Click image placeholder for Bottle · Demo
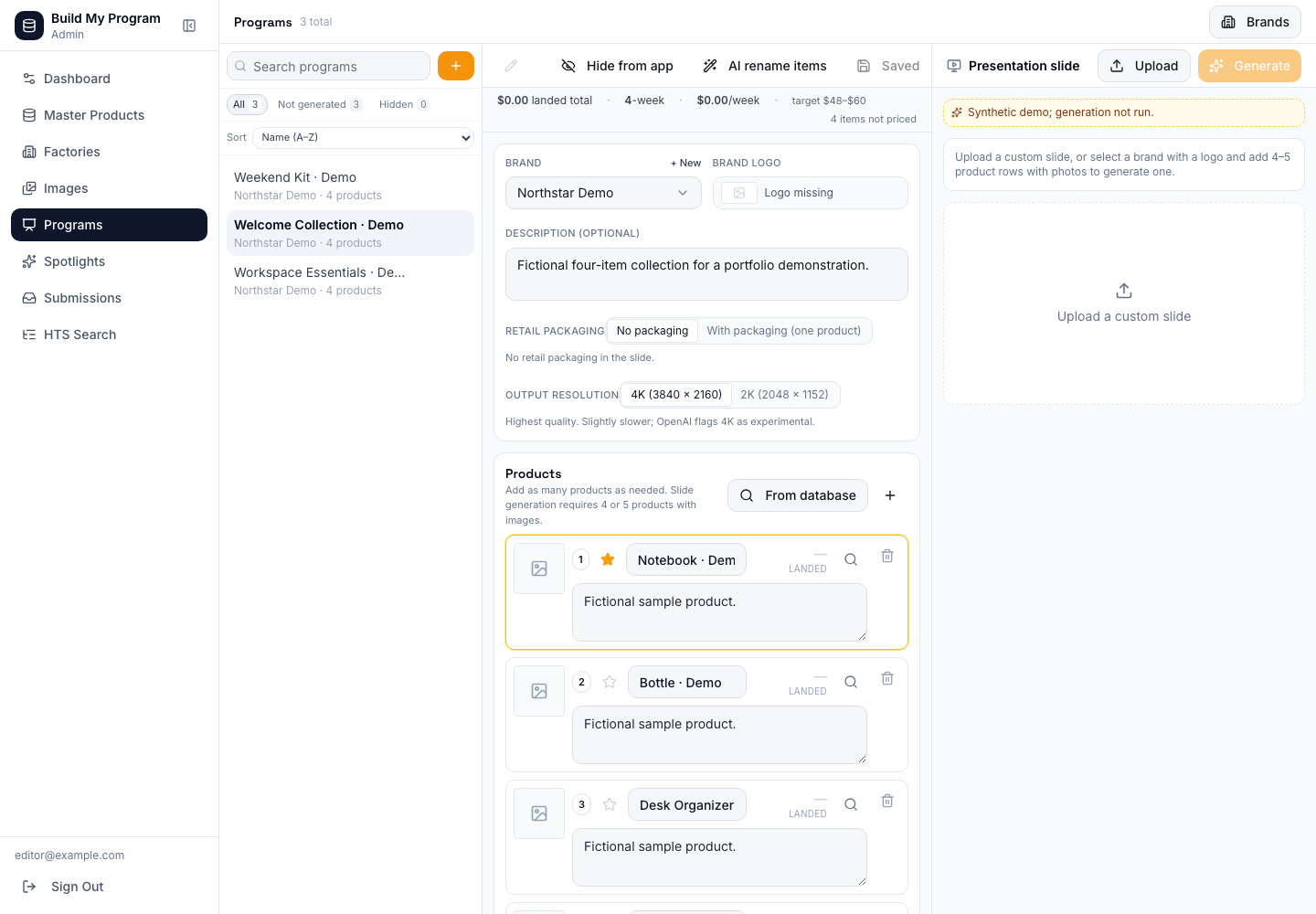The width and height of the screenshot is (1316, 914). click(539, 691)
